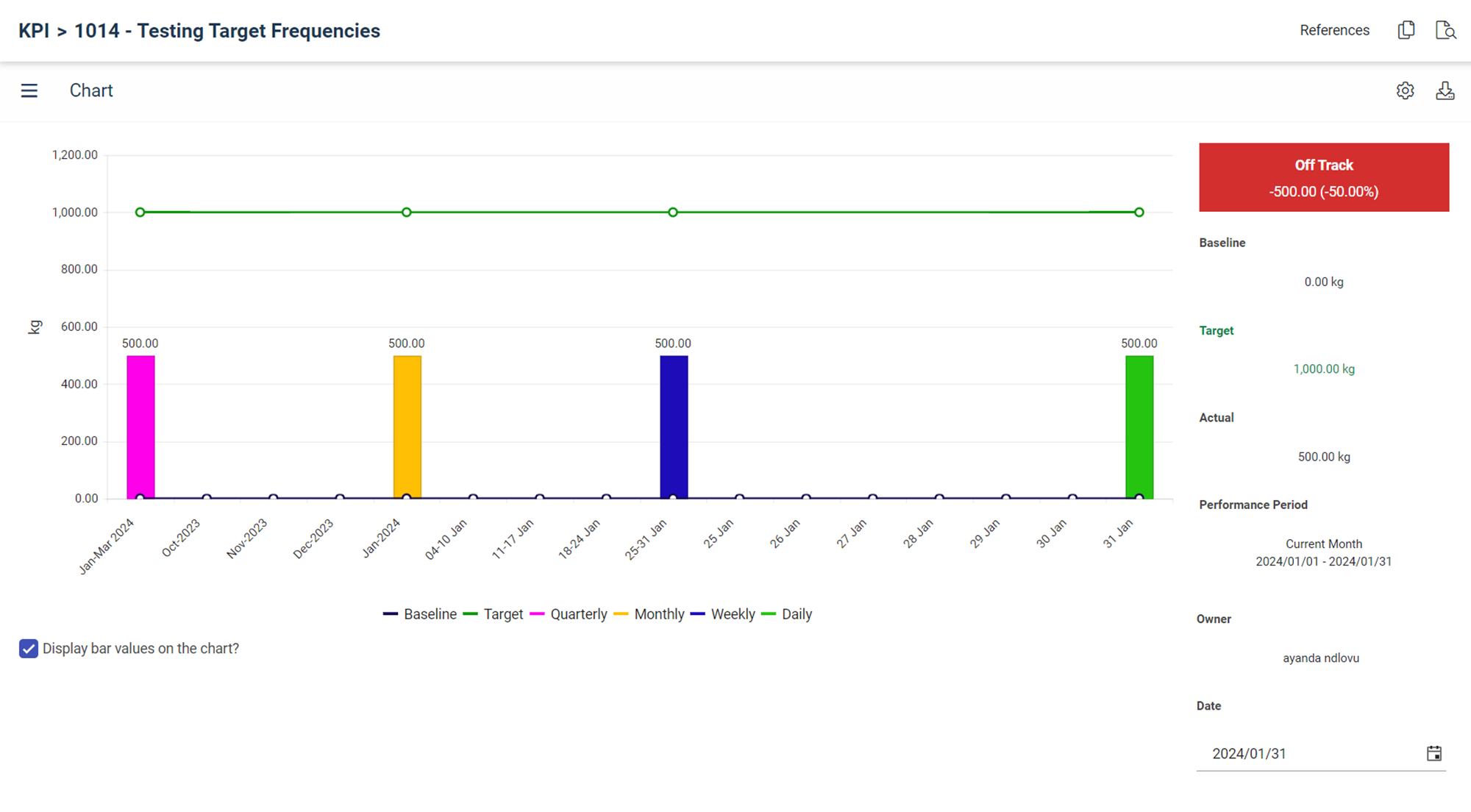Viewport: 1471px width, 812px height.
Task: Click the document search icon
Action: [1445, 30]
